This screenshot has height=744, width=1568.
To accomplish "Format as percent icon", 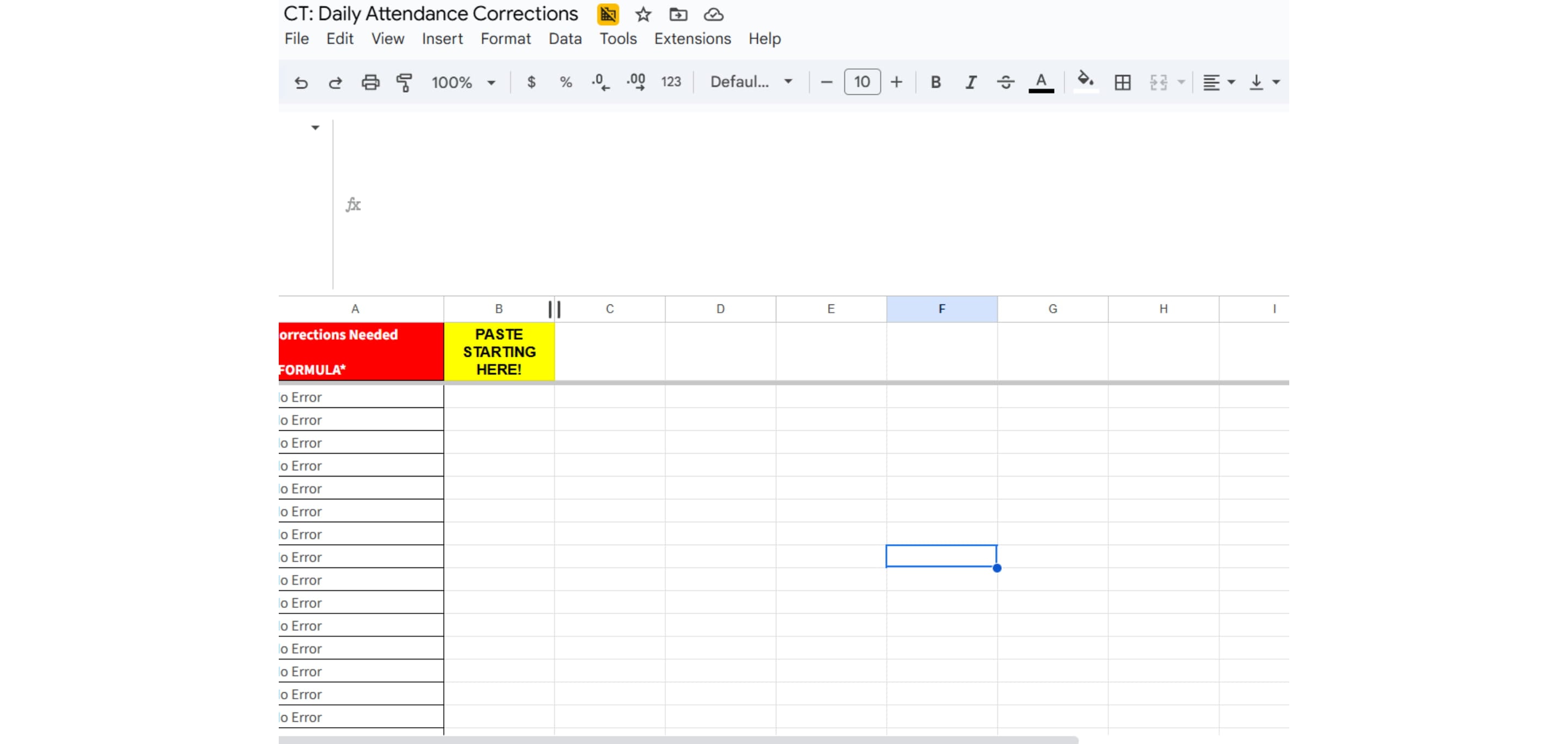I will 566,82.
